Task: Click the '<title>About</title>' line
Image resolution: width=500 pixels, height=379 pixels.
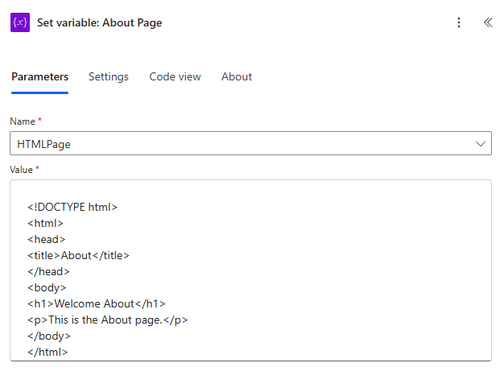Action: pyautogui.click(x=78, y=255)
